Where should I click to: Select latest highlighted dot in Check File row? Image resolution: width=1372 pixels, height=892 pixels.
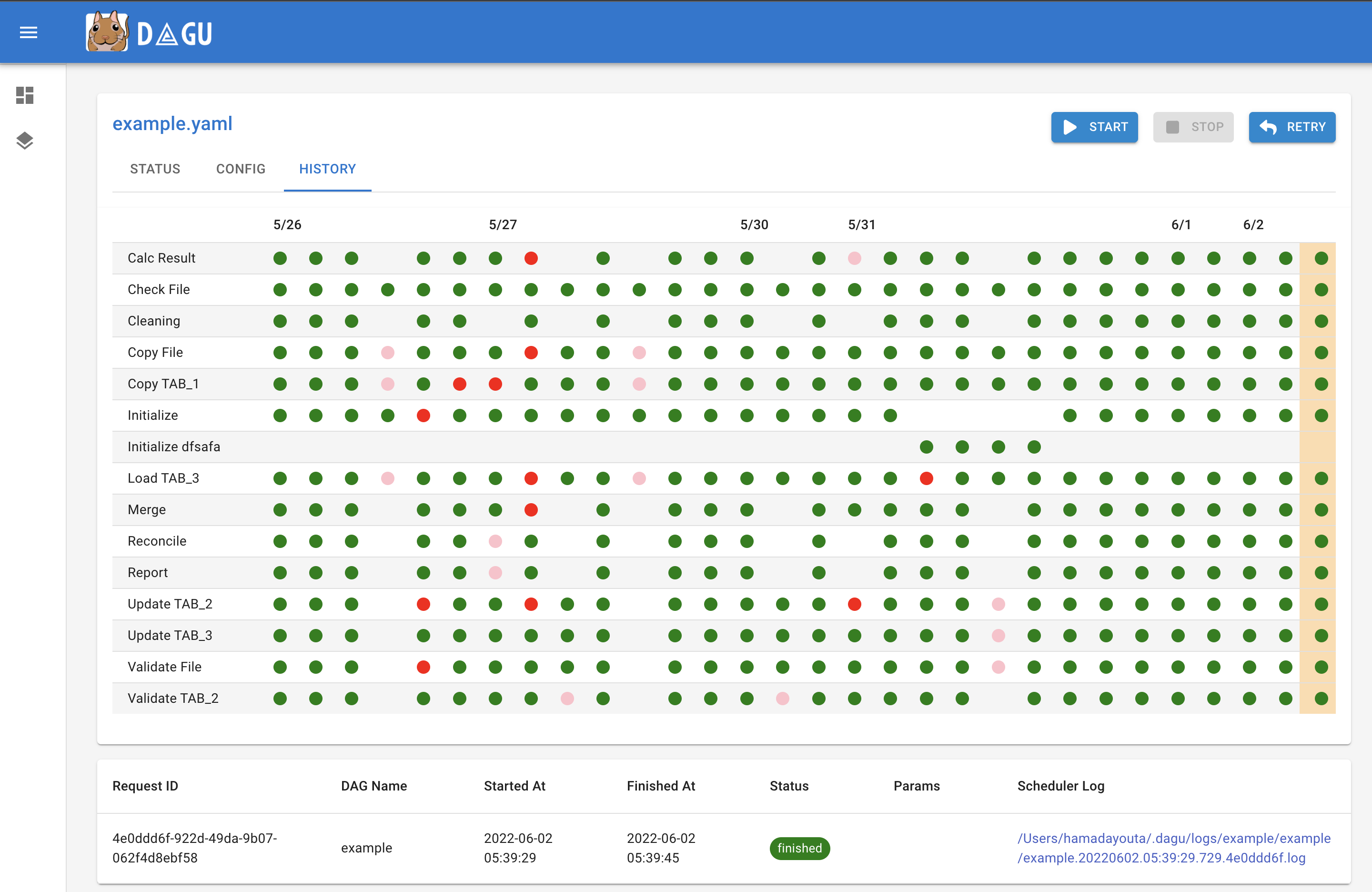(1321, 289)
